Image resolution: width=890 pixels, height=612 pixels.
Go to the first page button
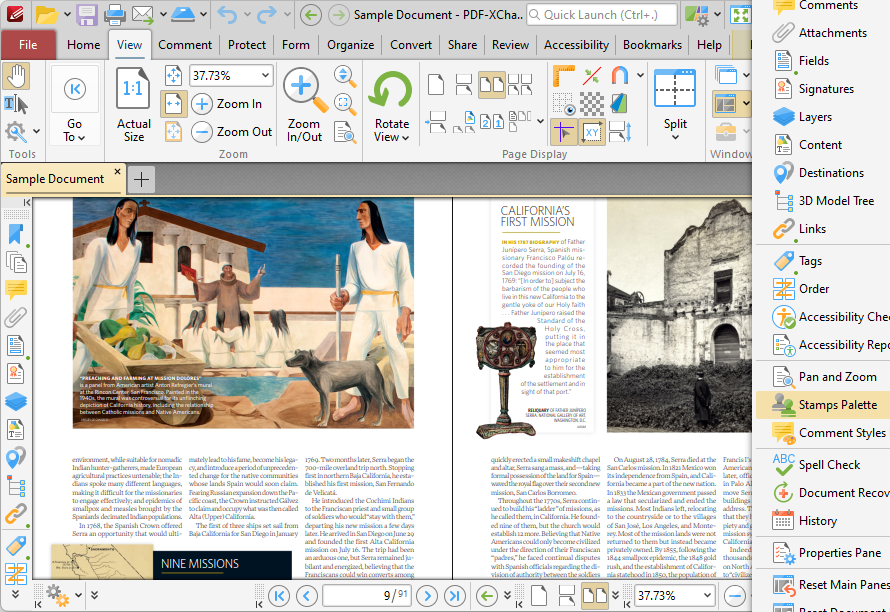pyautogui.click(x=279, y=596)
